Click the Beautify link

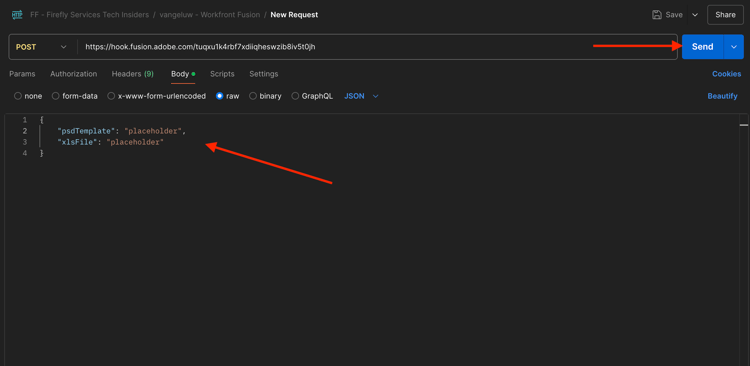point(722,96)
